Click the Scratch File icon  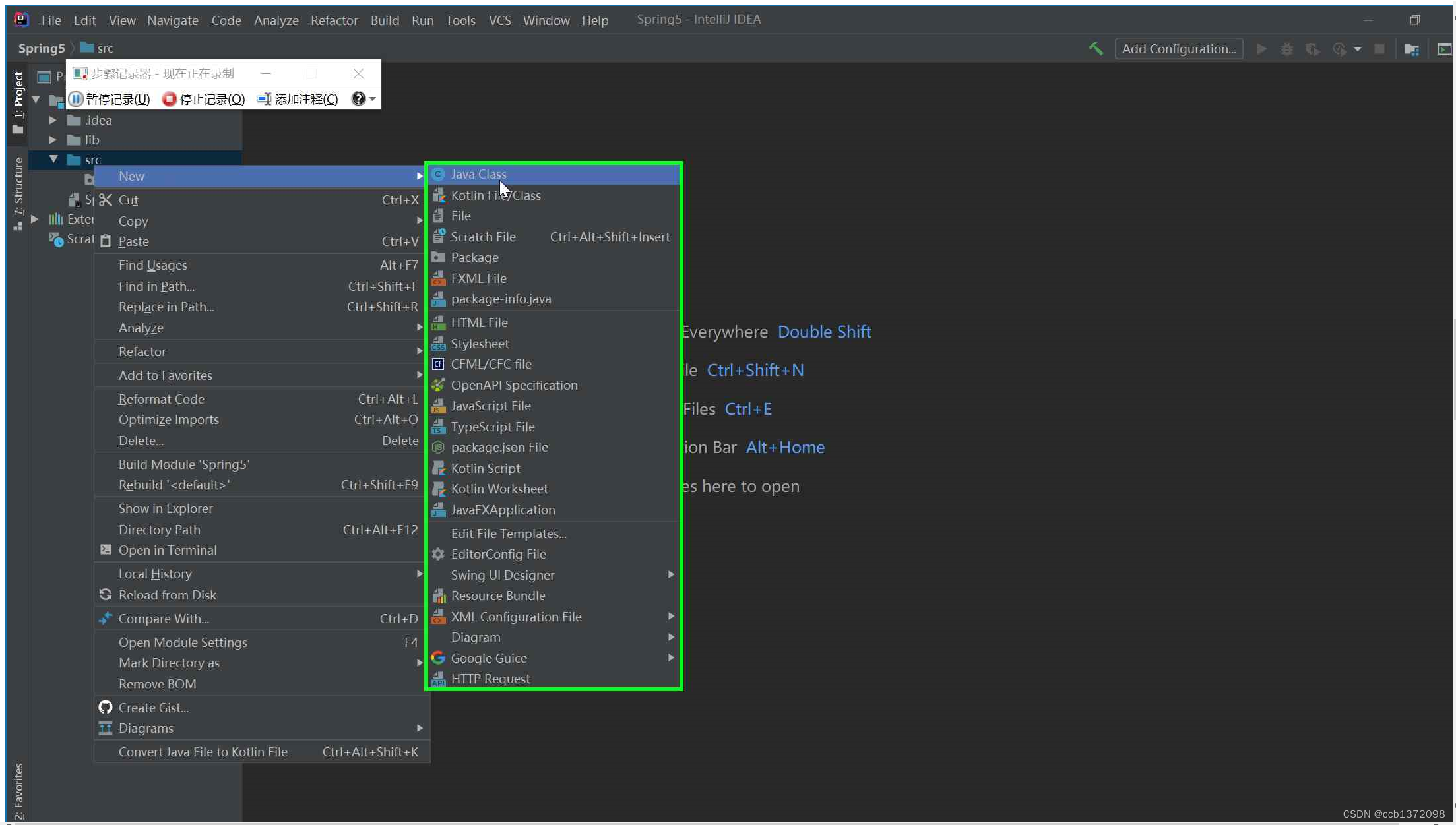point(438,236)
